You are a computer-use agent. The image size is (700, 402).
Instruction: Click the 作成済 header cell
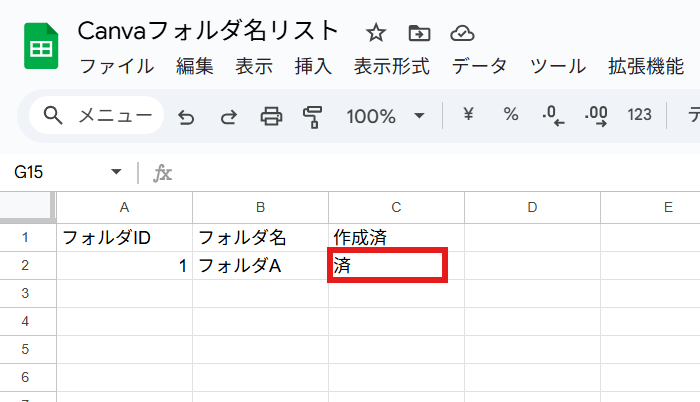396,238
